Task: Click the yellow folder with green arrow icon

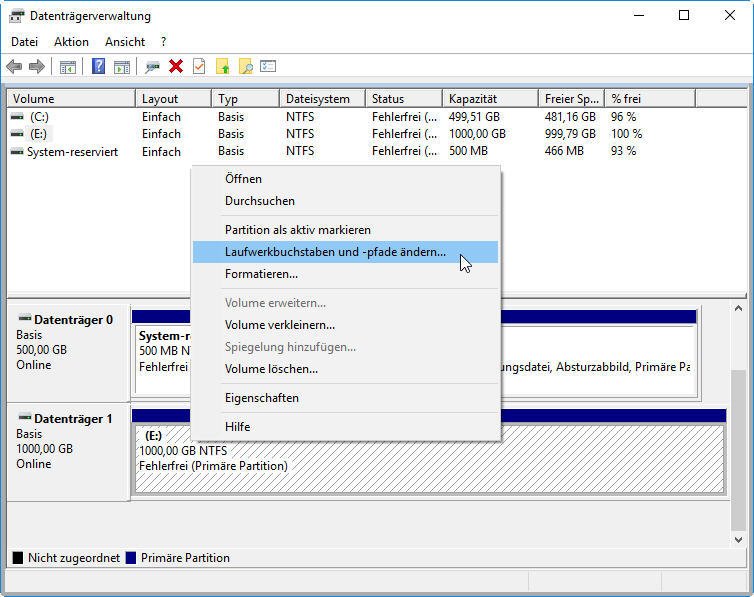Action: (223, 66)
